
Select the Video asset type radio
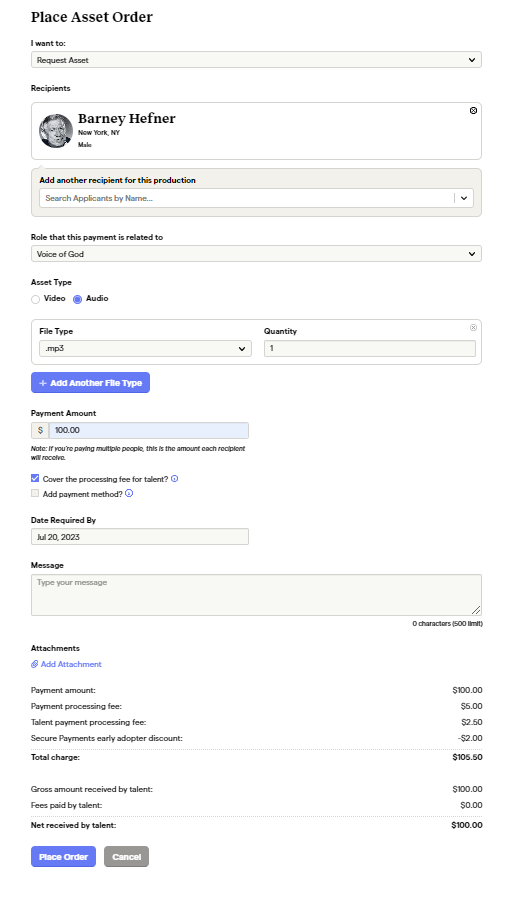click(35, 299)
